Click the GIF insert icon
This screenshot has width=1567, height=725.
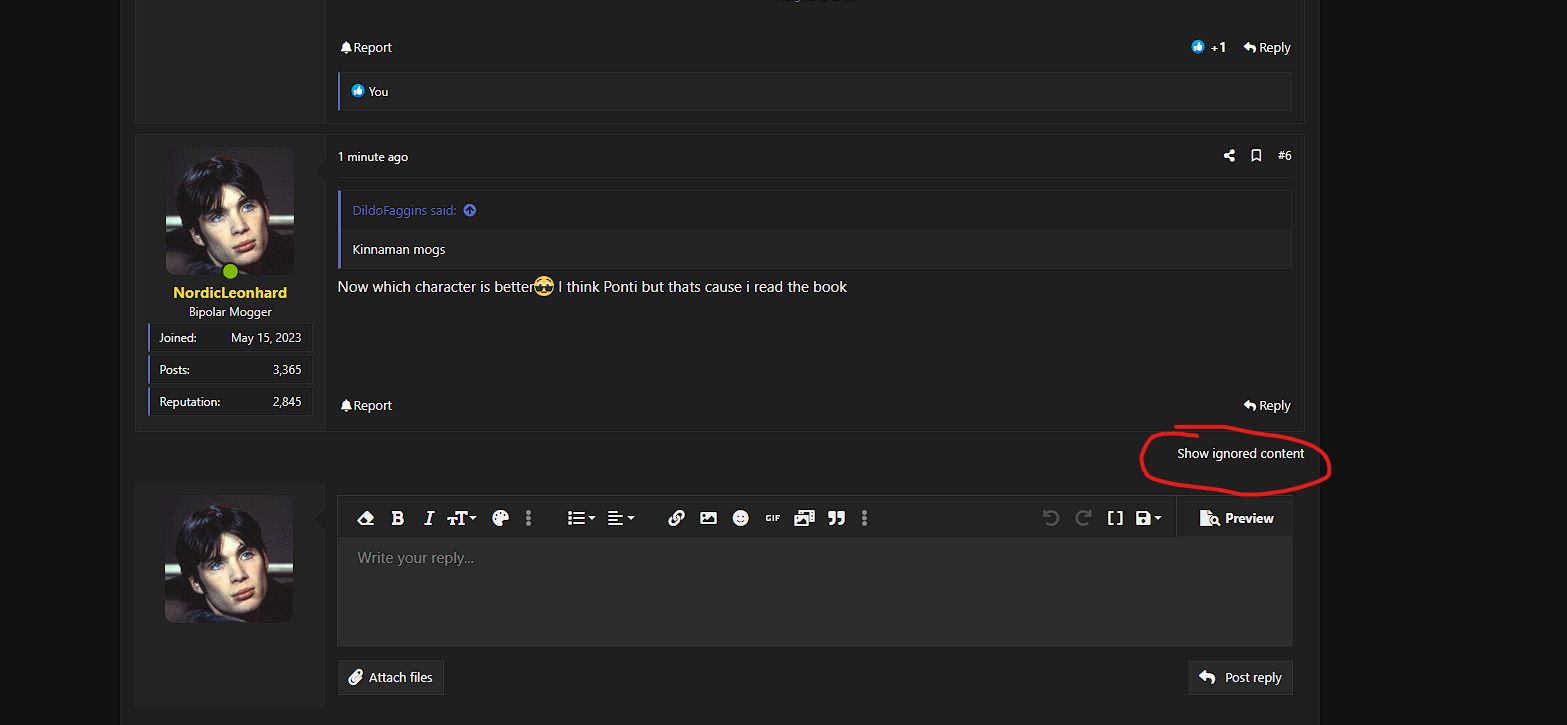pos(772,518)
